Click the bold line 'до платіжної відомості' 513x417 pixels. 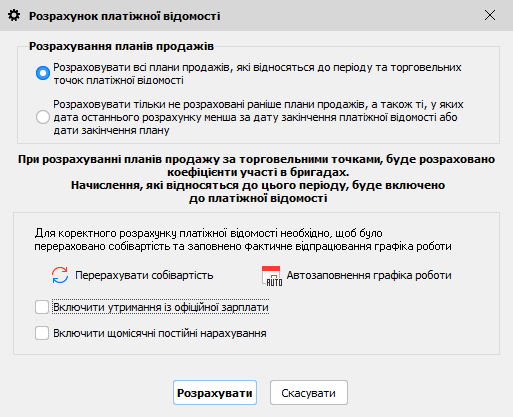[258, 198]
